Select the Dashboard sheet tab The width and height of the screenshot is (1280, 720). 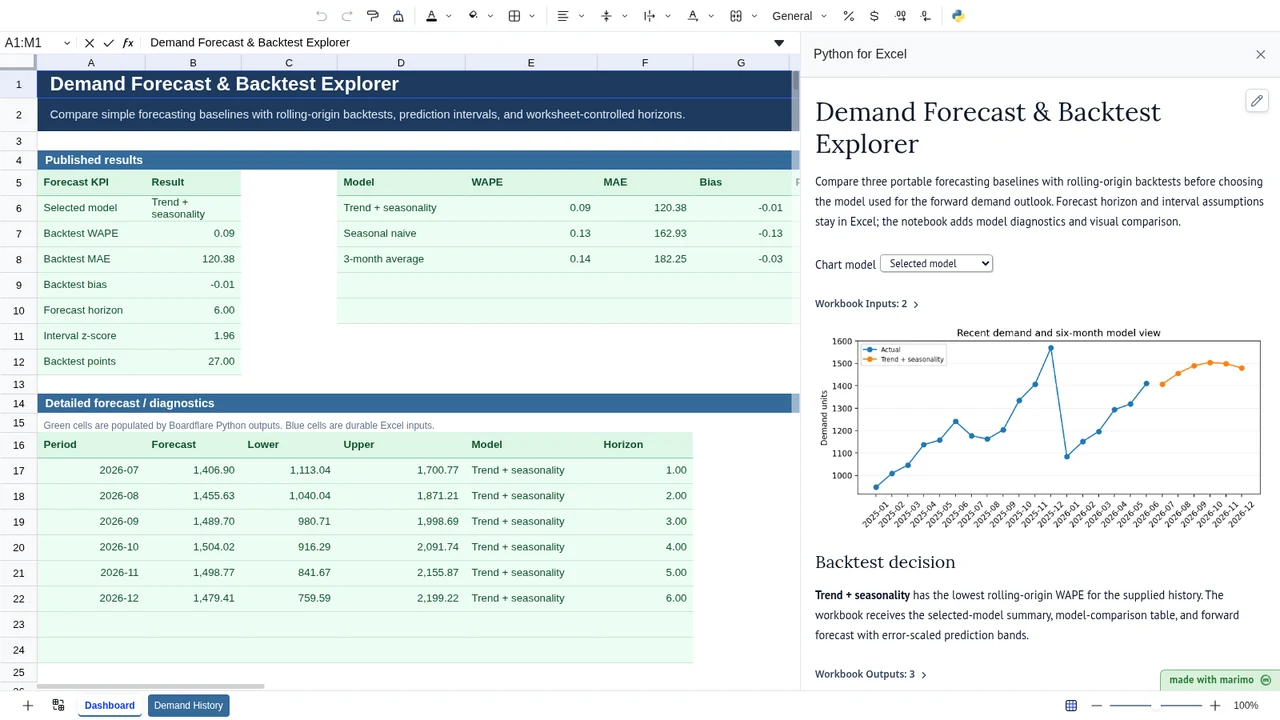pos(109,705)
